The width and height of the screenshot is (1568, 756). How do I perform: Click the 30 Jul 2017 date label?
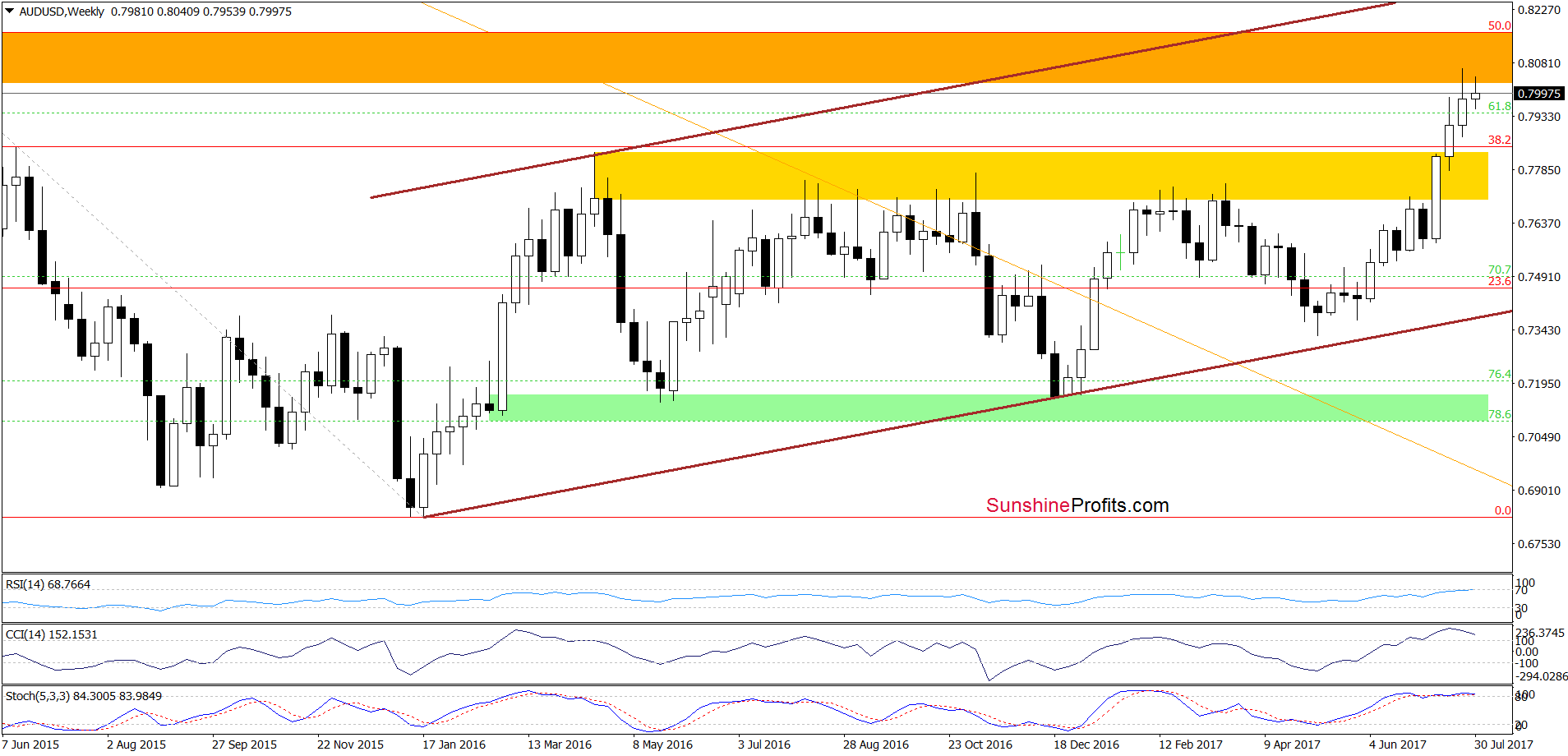point(1504,744)
